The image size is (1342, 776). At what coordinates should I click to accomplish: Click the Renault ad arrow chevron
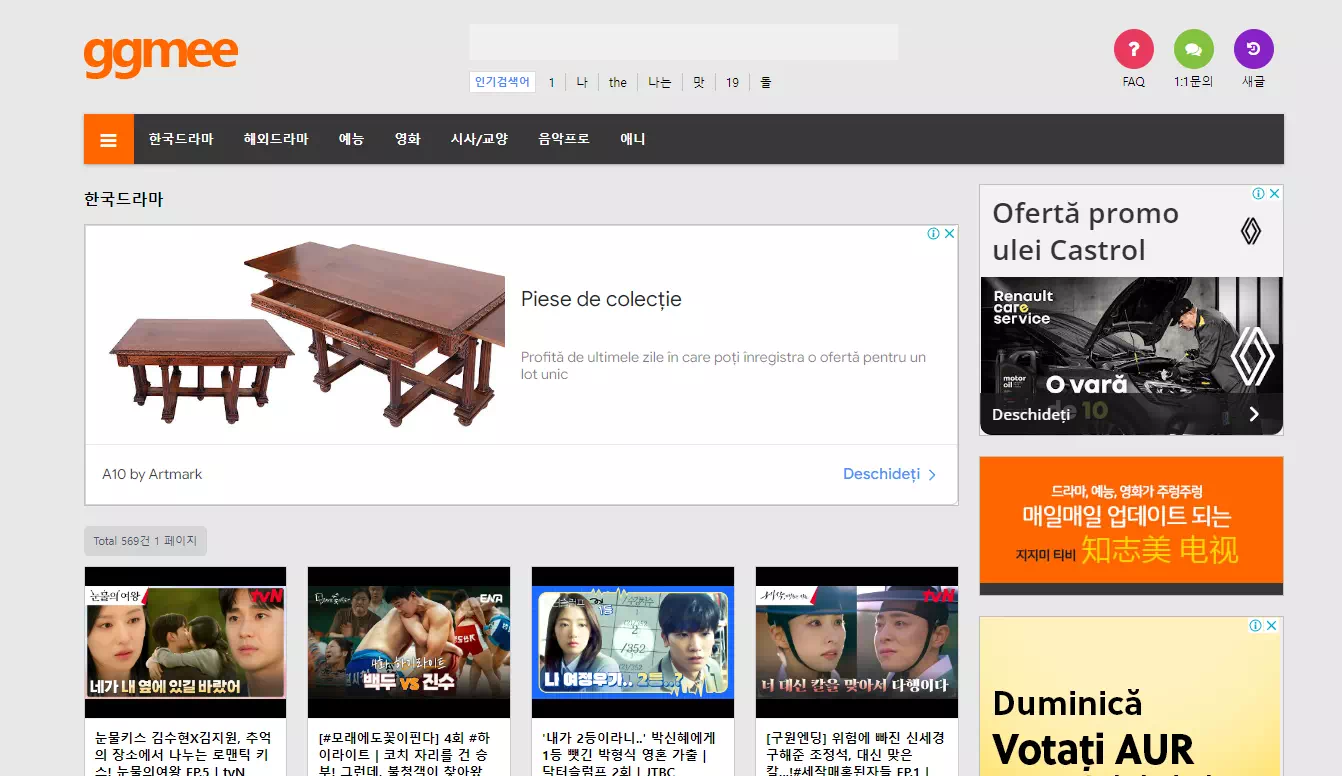(x=1254, y=414)
